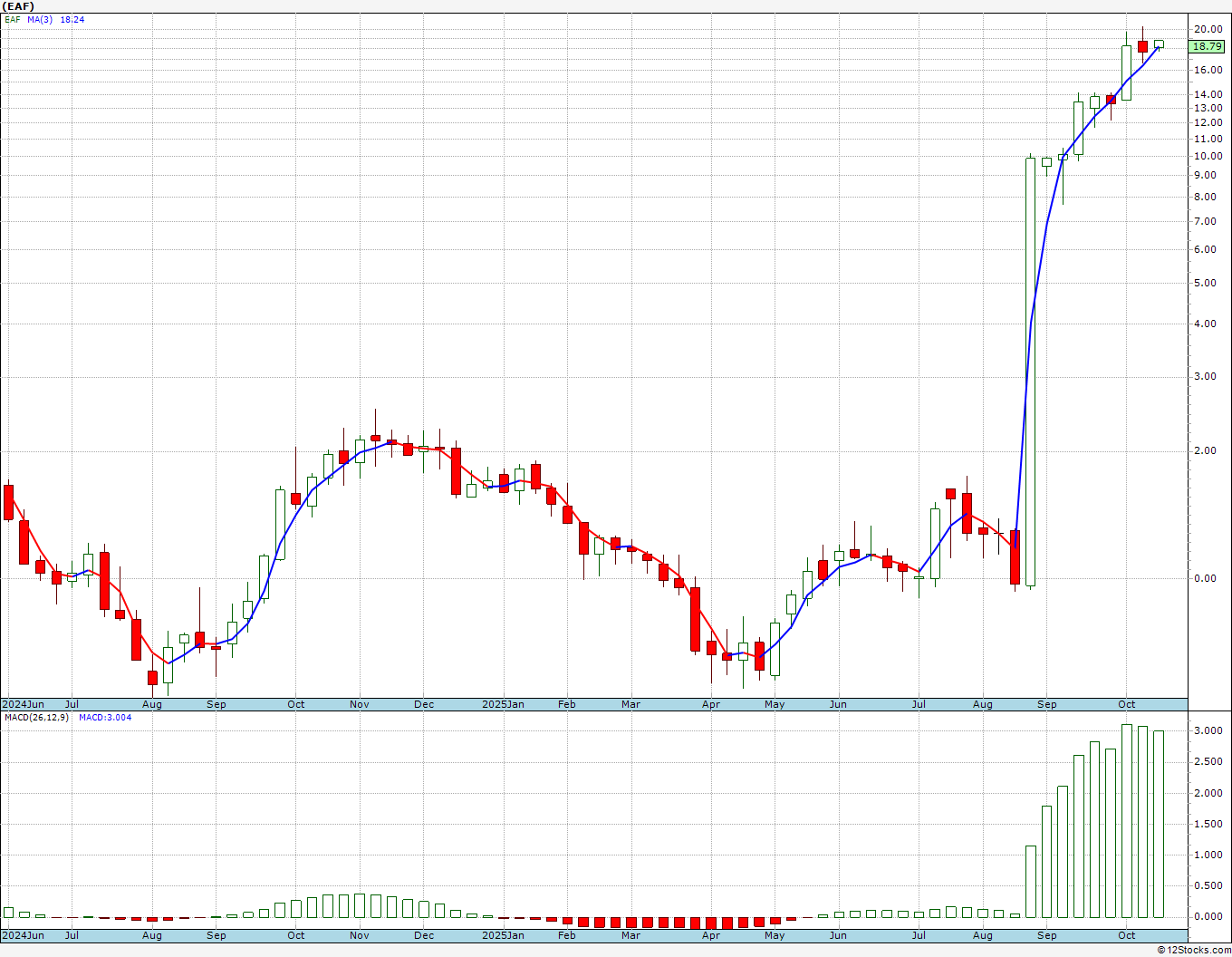Select the 20.00 price axis label

(1208, 29)
